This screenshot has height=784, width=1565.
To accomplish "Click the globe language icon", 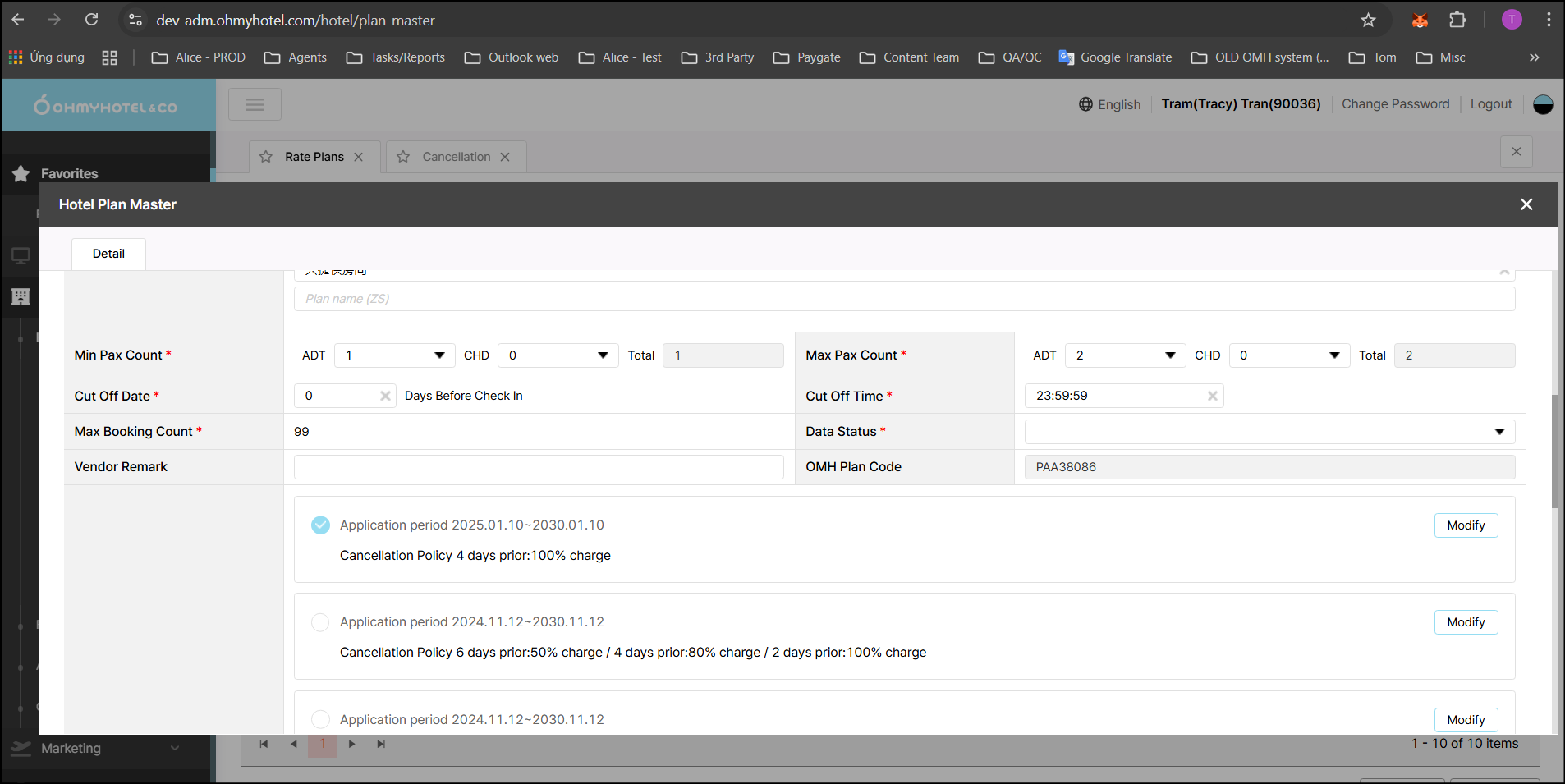I will tap(1085, 104).
